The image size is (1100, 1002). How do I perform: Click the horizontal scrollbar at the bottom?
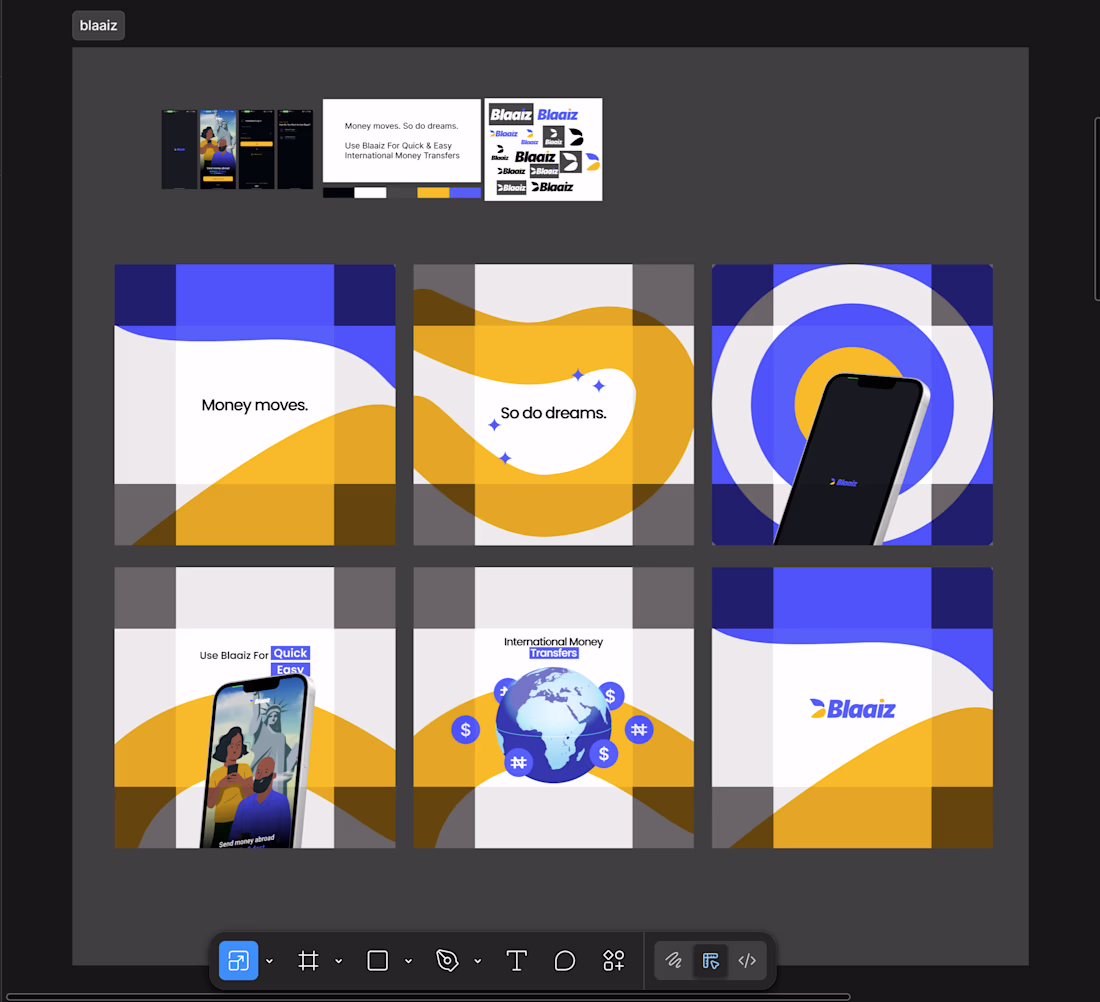point(428,996)
